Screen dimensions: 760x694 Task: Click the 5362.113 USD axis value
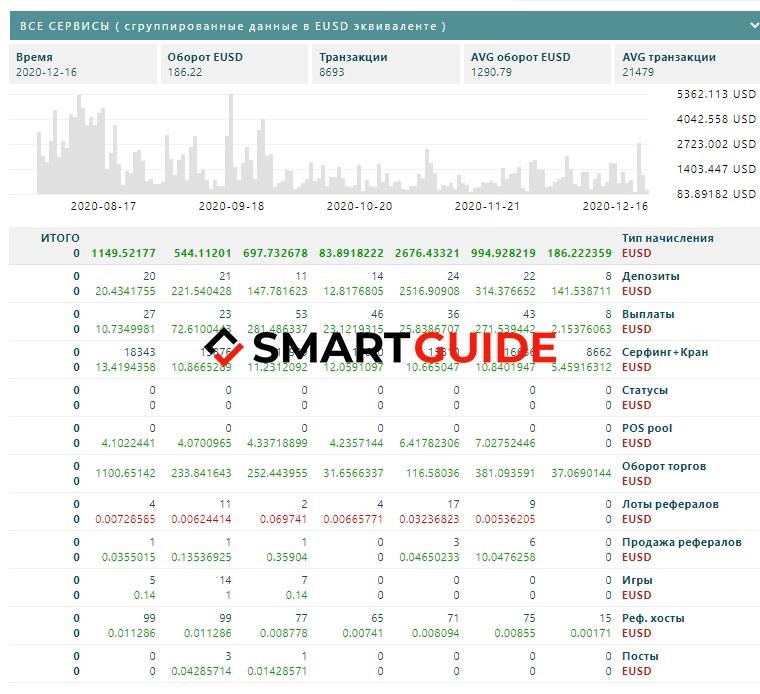[x=716, y=94]
